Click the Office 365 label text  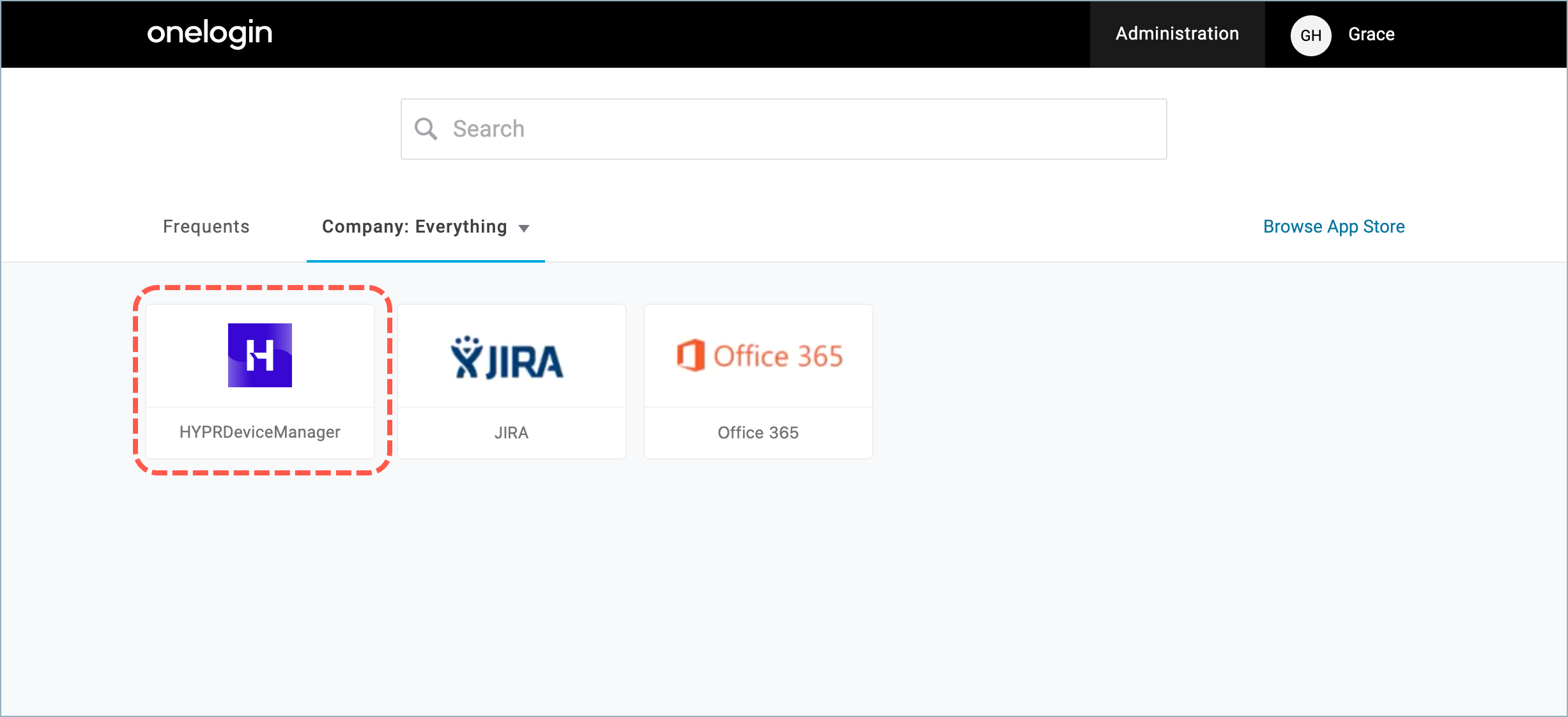(758, 433)
